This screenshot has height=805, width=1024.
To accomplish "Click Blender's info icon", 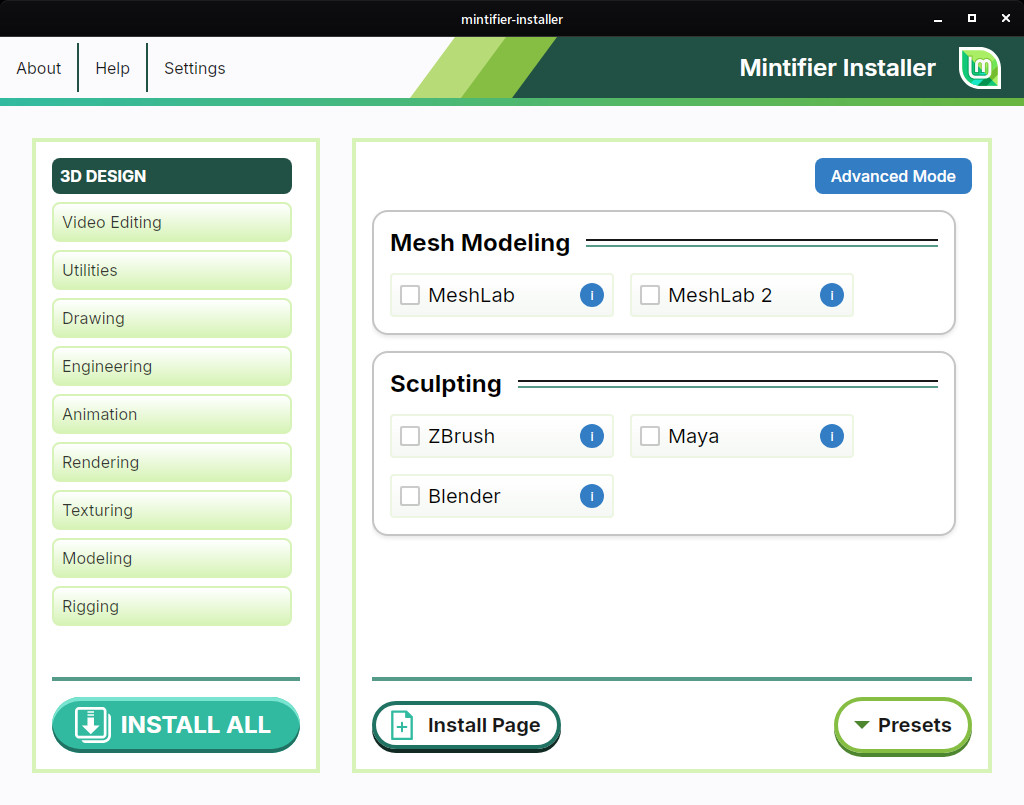I will point(592,496).
